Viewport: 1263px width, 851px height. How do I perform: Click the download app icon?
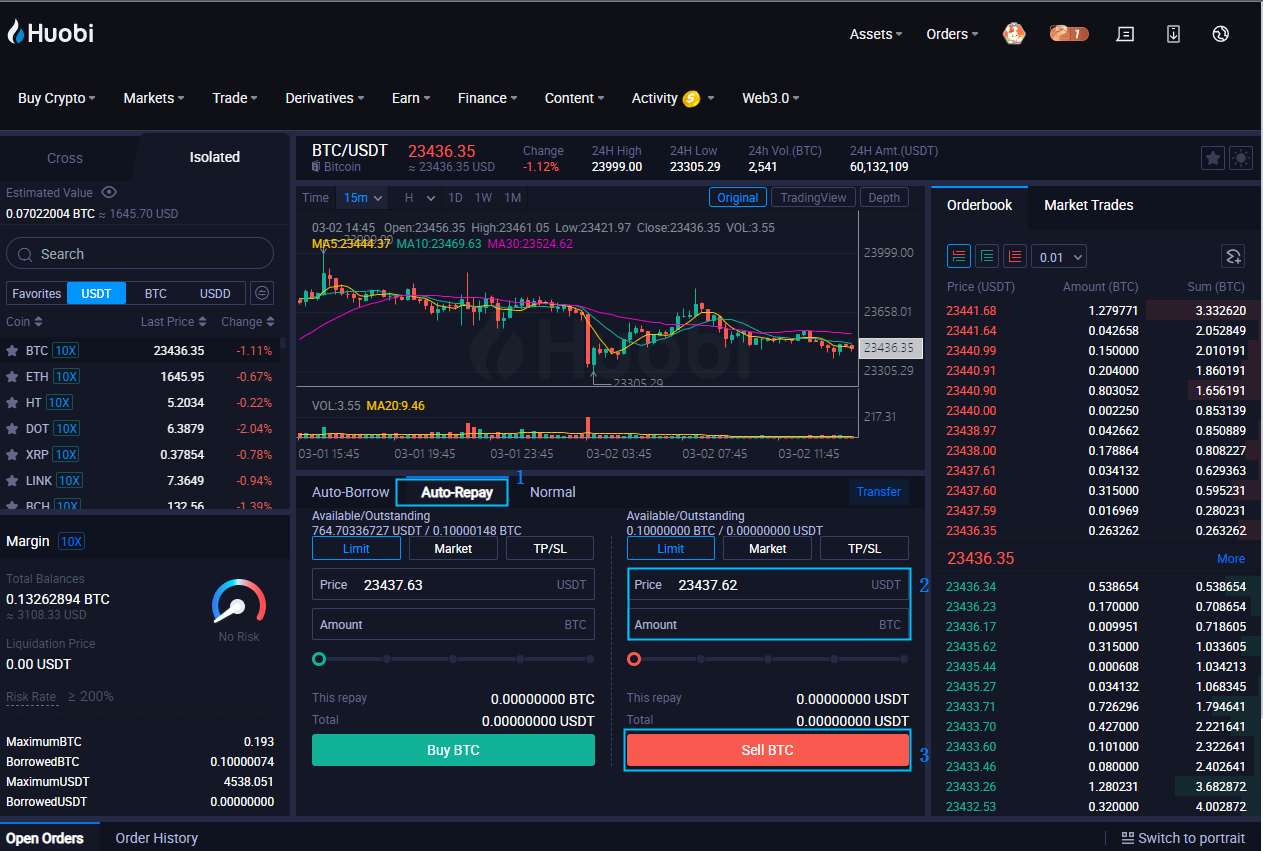[x=1173, y=34]
